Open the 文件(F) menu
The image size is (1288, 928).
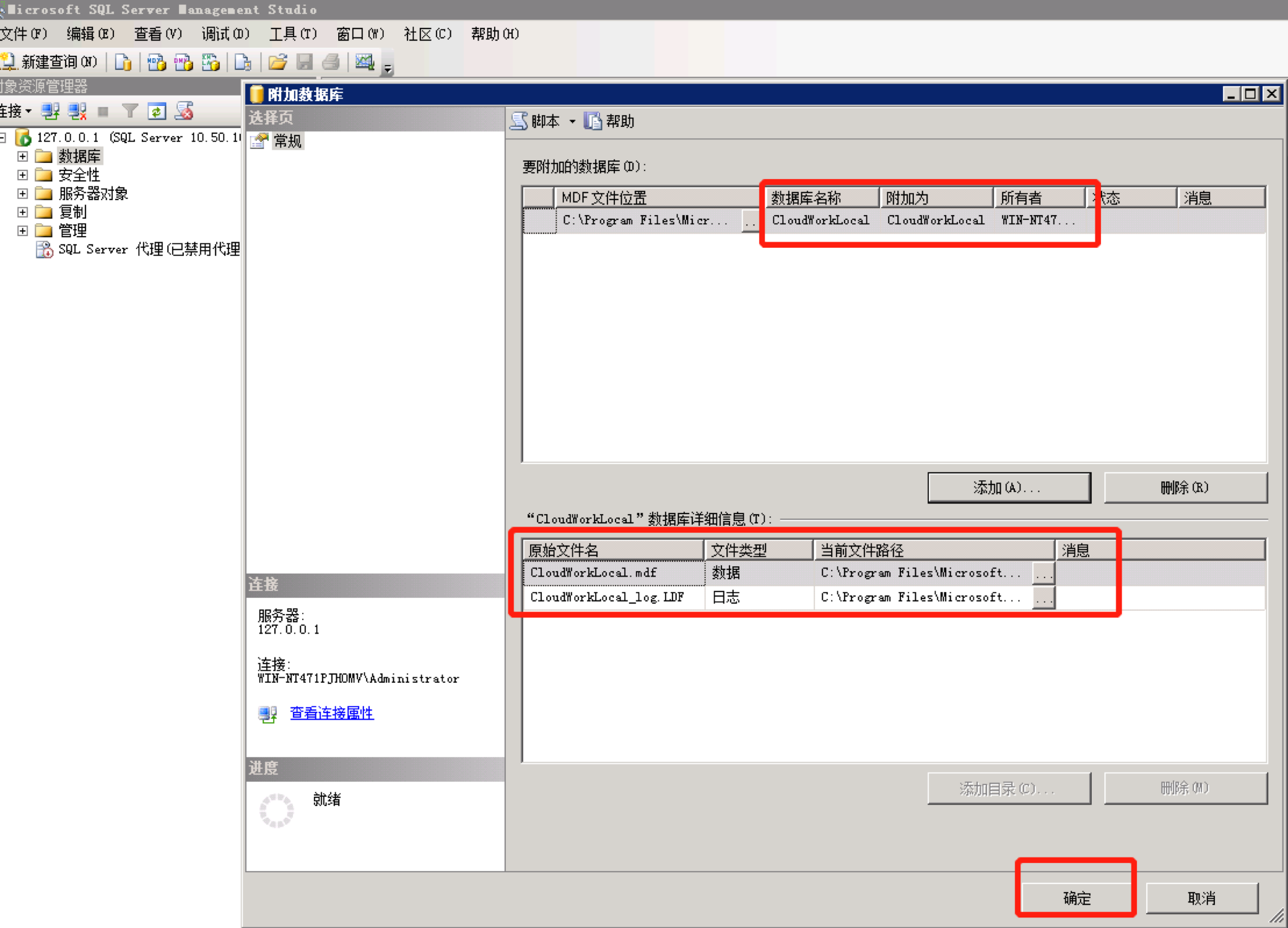click(x=24, y=33)
